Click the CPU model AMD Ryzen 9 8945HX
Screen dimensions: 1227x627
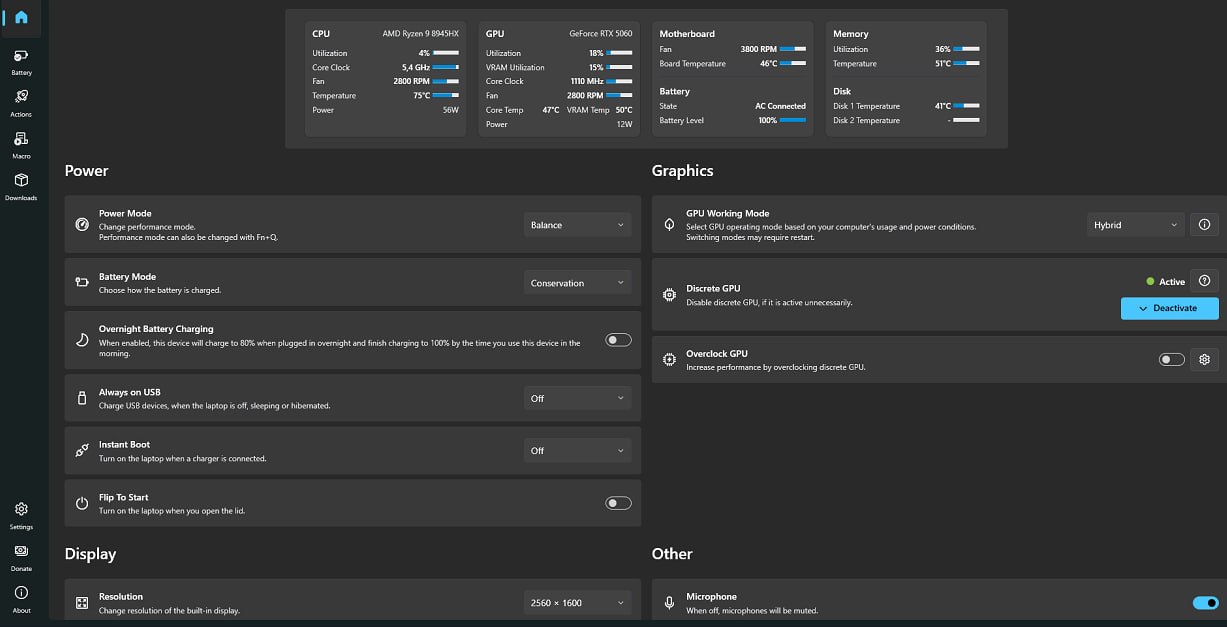point(421,33)
